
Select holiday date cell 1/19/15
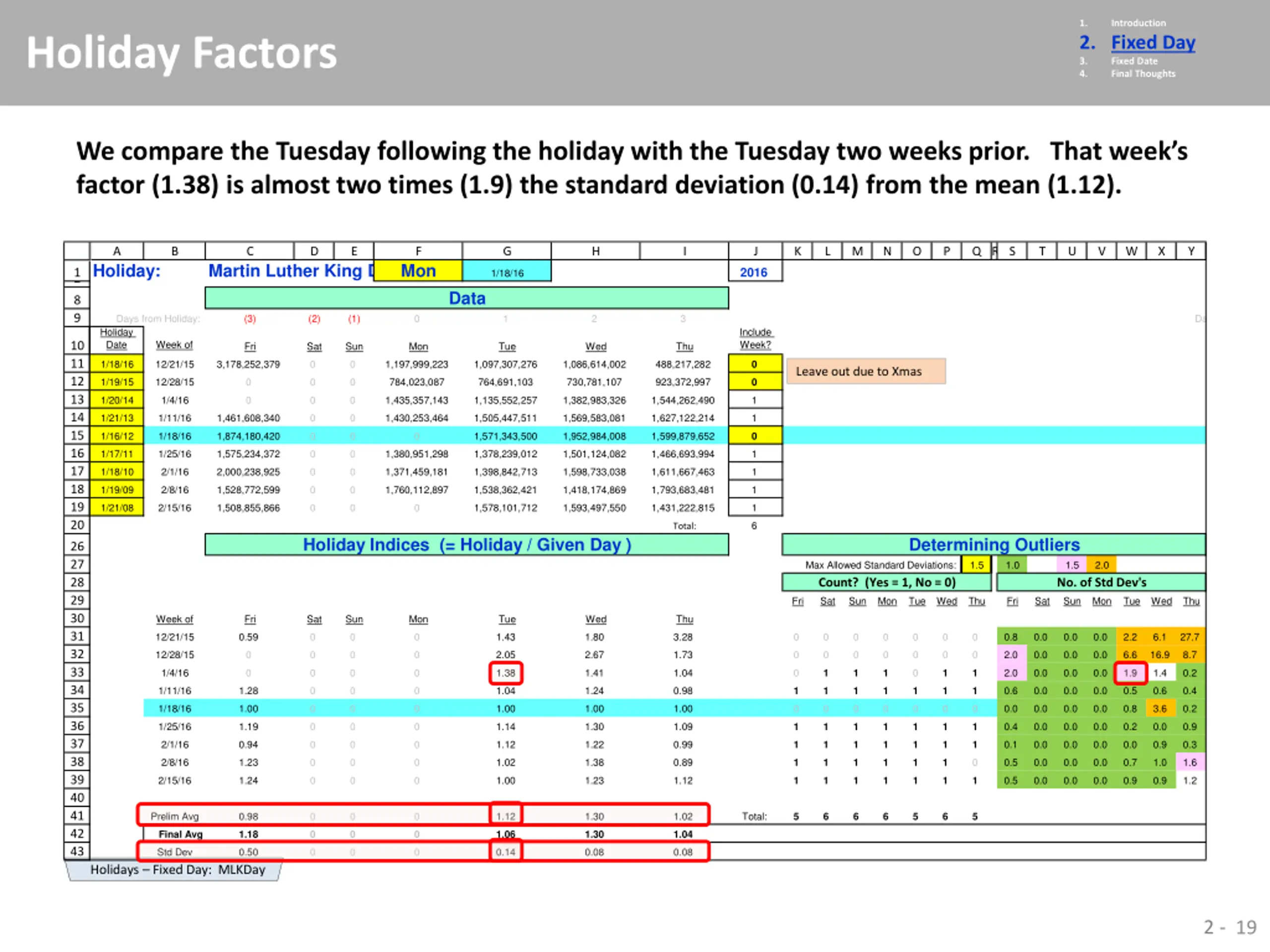(x=117, y=382)
